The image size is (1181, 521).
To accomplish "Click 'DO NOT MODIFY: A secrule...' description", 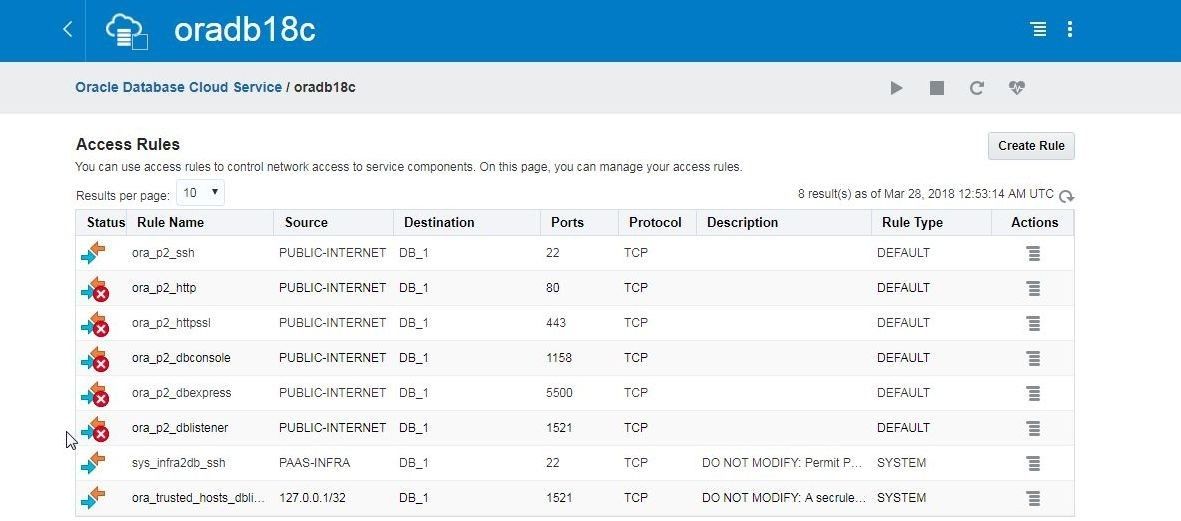I will point(784,498).
